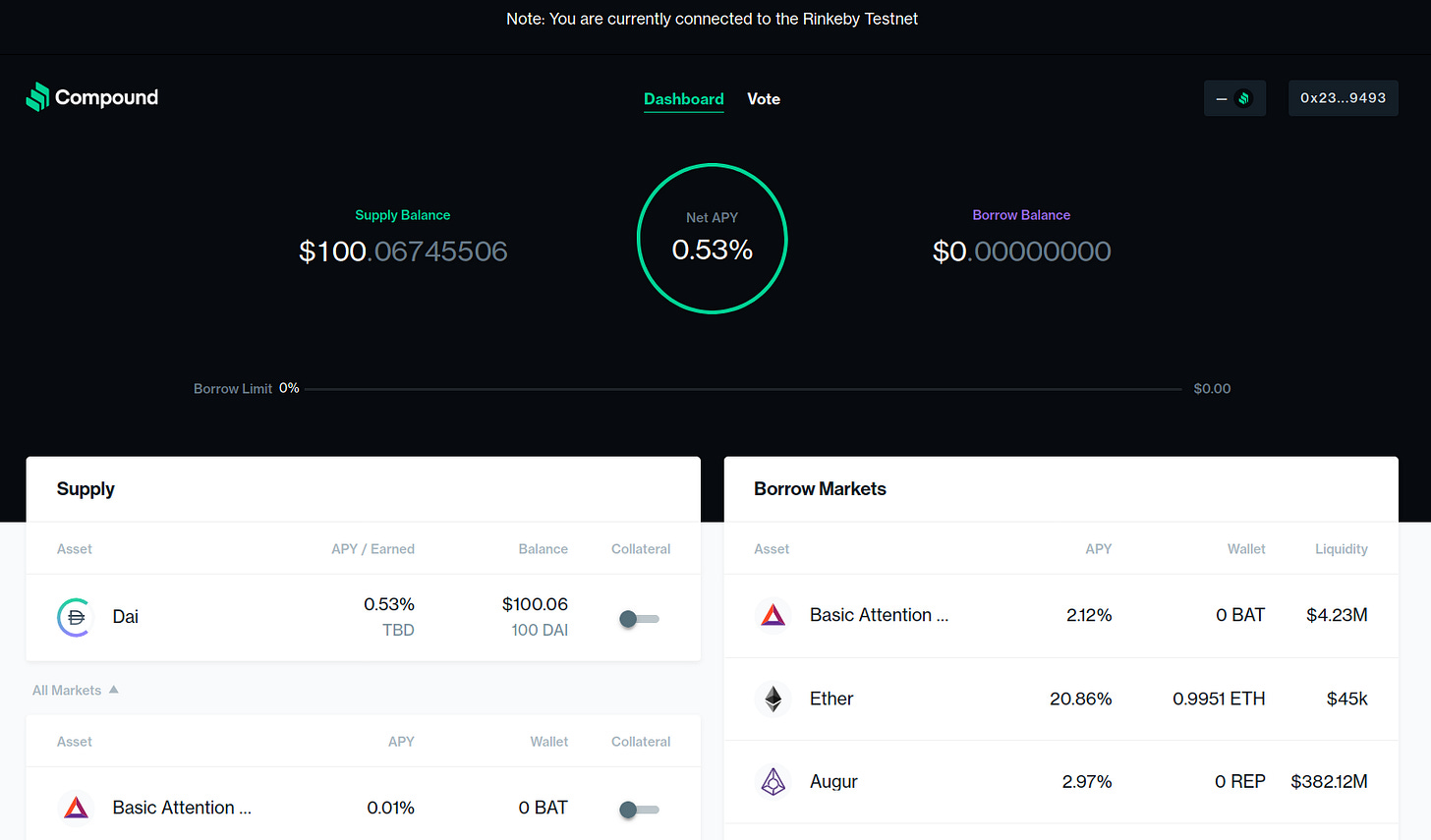Click the Ether icon in Borrow Markets

click(773, 699)
